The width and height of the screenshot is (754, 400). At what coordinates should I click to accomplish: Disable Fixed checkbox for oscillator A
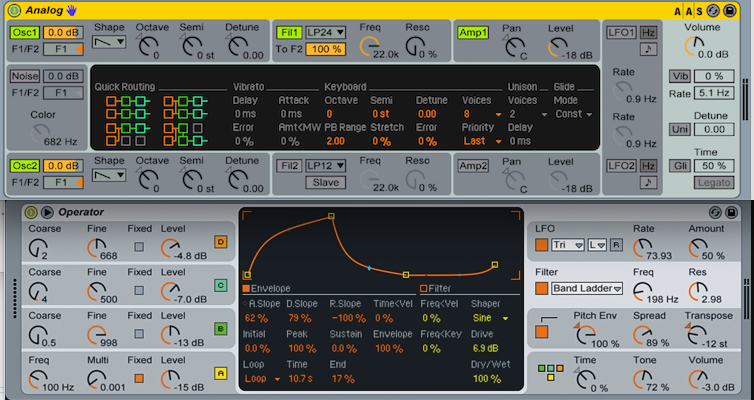click(x=139, y=378)
